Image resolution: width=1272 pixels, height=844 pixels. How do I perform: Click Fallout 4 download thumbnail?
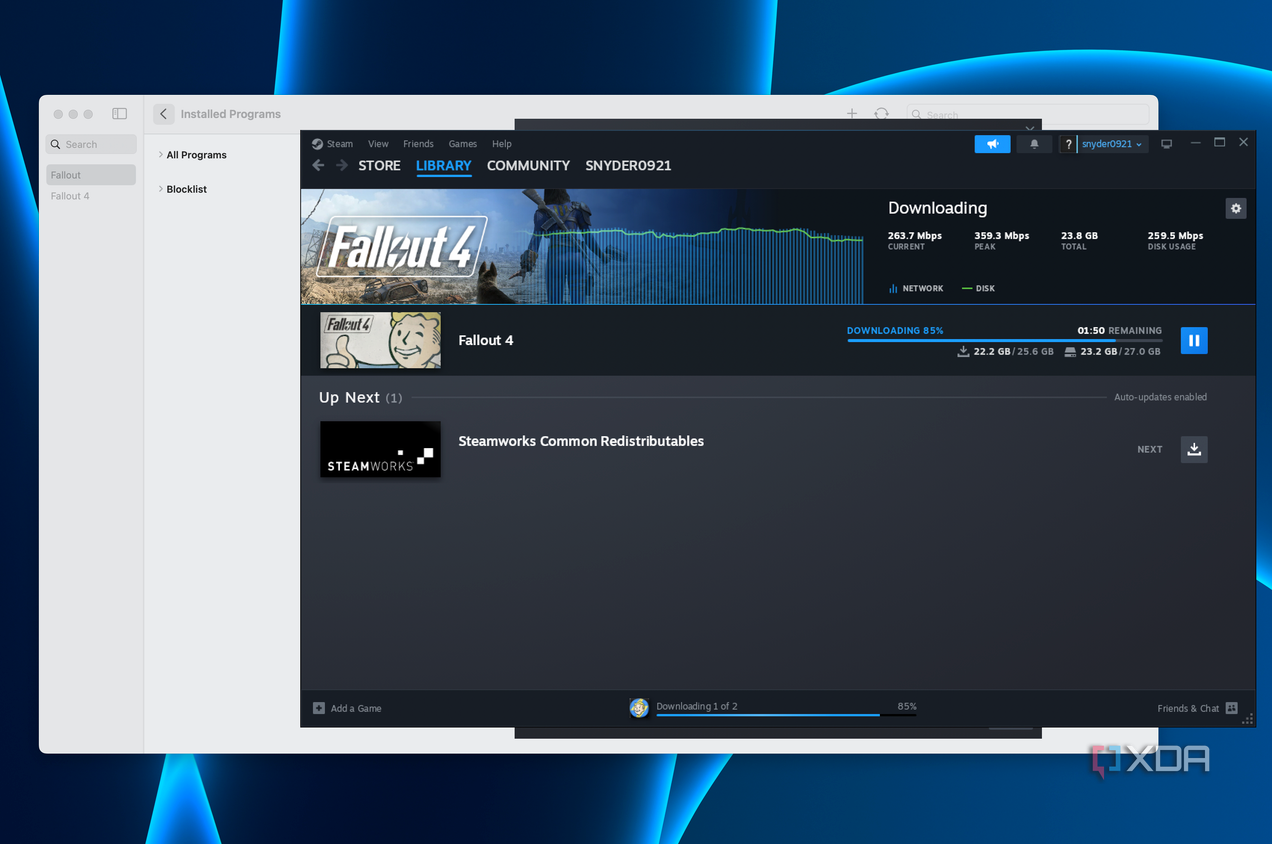click(380, 340)
